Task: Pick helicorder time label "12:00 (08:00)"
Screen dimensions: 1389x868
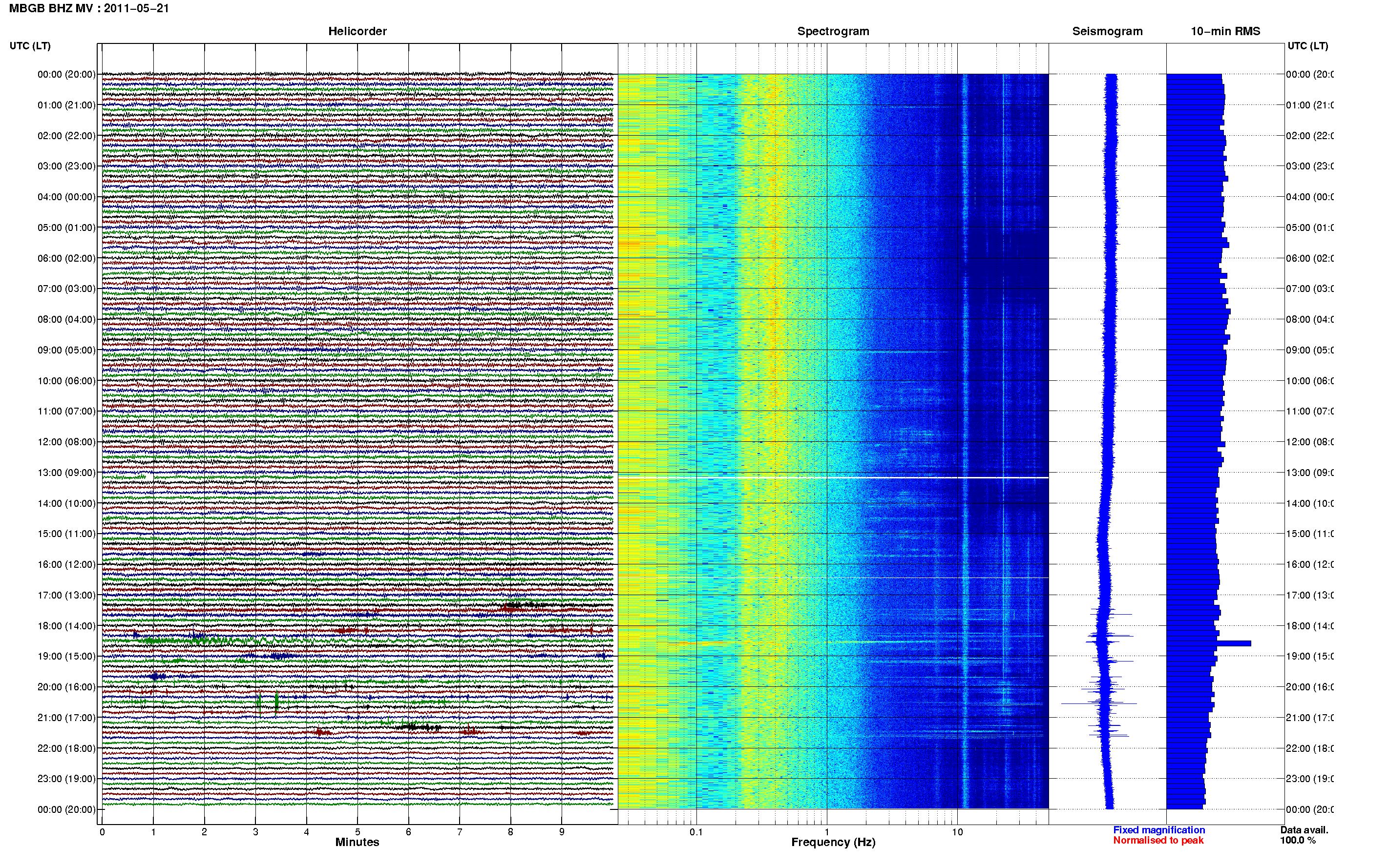Action: 66,442
